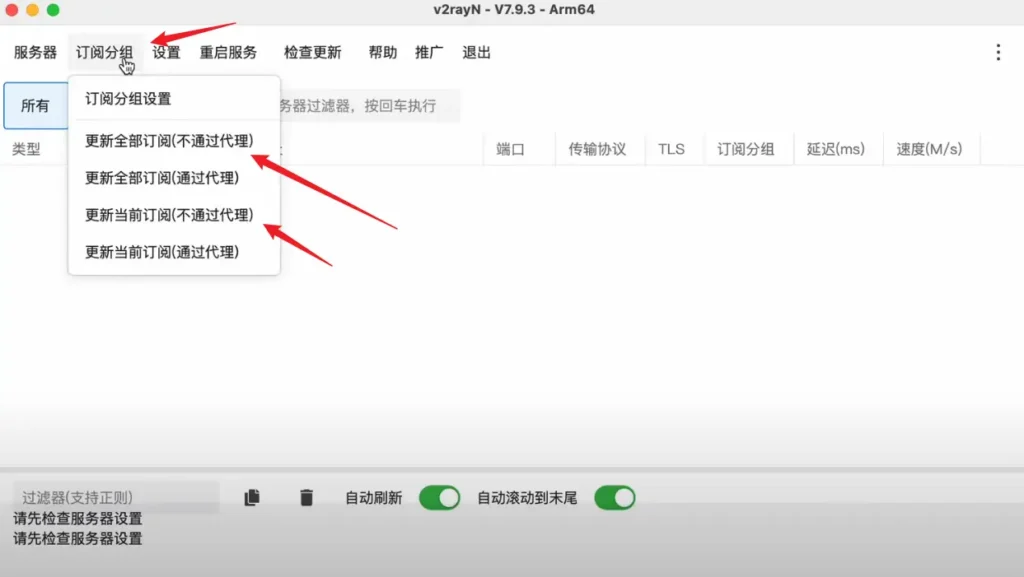
Task: Click the trash icon to clear logs
Action: pos(306,497)
